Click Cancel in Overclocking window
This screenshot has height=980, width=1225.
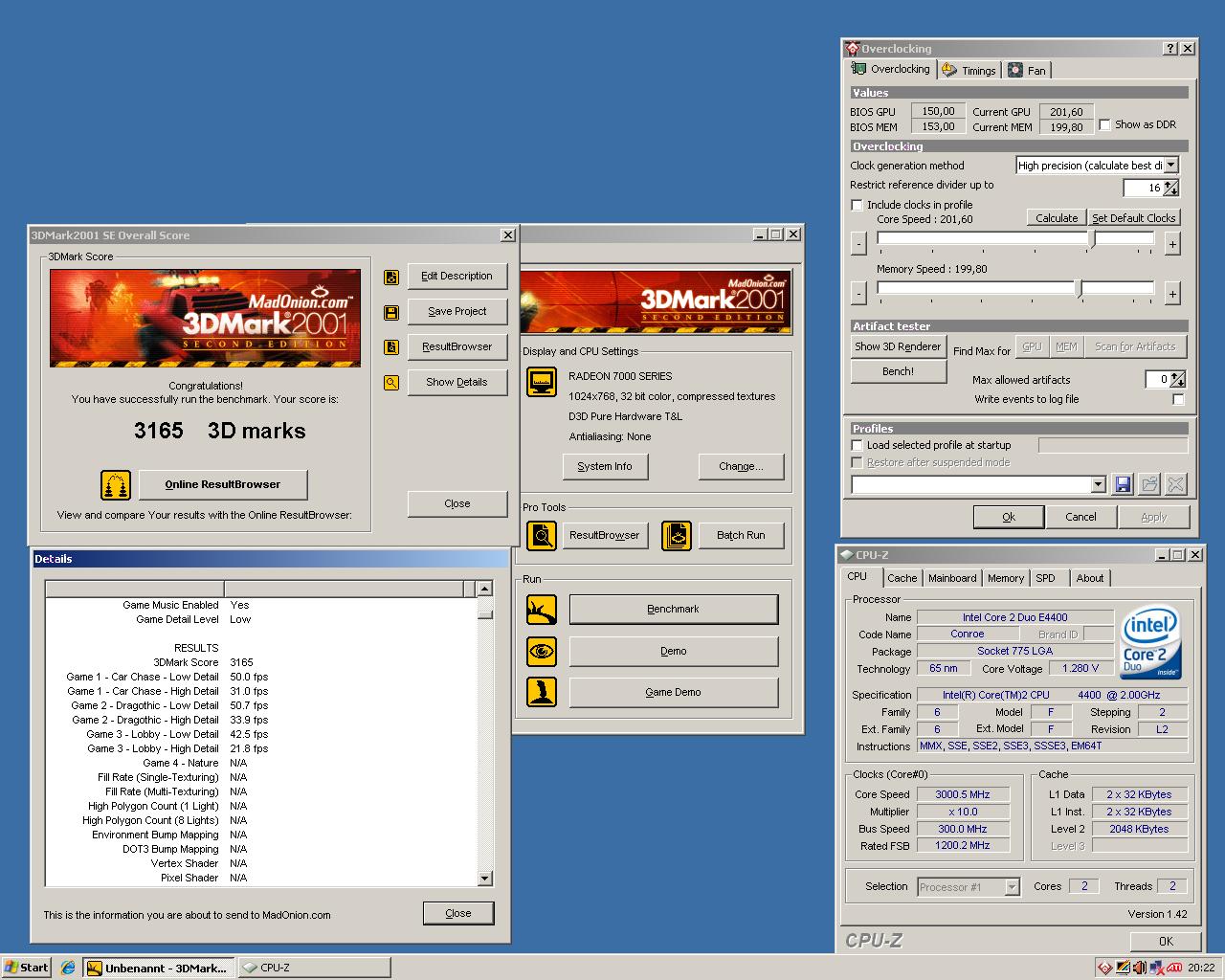pos(1081,517)
